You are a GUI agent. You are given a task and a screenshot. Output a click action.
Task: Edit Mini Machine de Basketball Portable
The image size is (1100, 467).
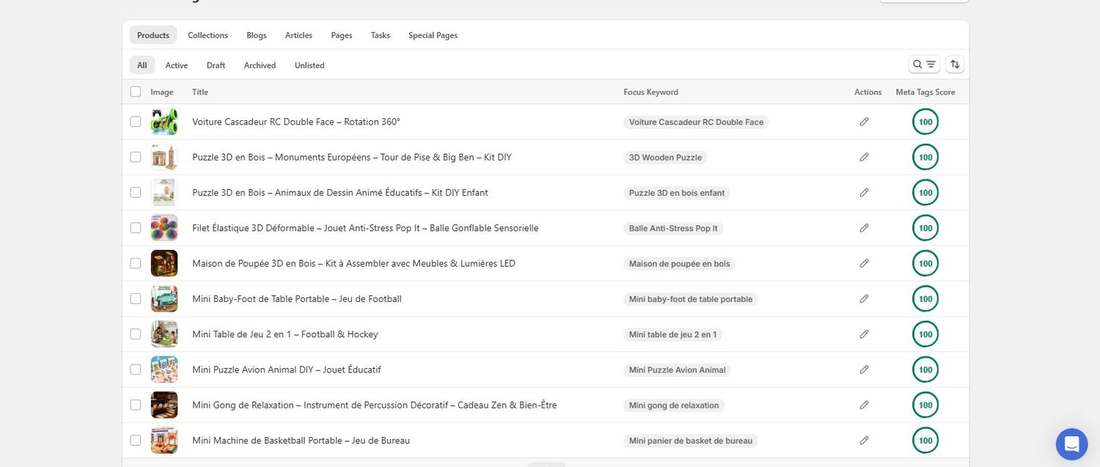point(864,440)
